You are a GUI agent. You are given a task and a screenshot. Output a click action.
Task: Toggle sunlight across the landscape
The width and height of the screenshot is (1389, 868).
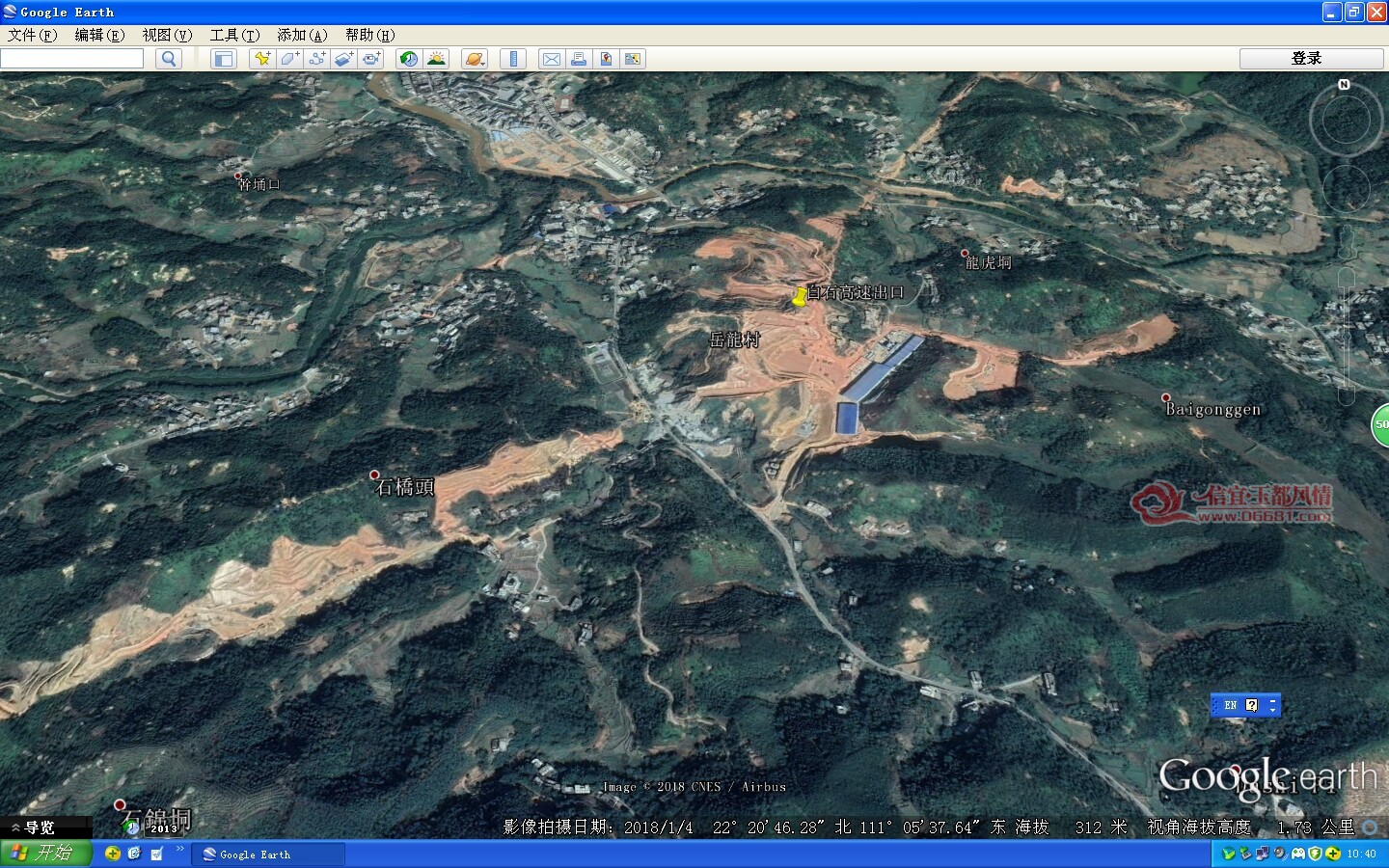pos(436,59)
